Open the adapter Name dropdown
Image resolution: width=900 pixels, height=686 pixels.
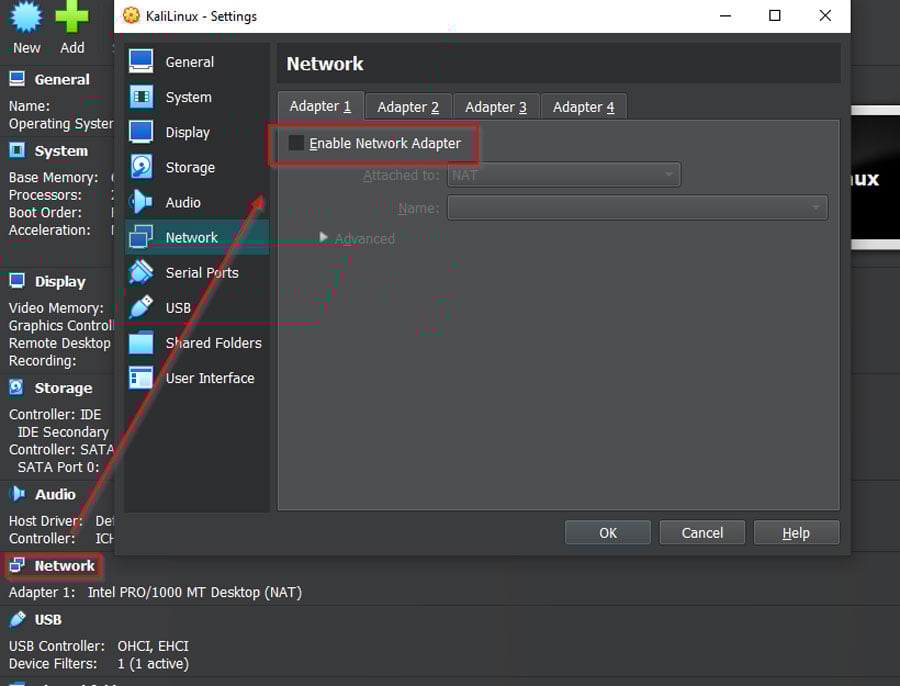coord(637,208)
